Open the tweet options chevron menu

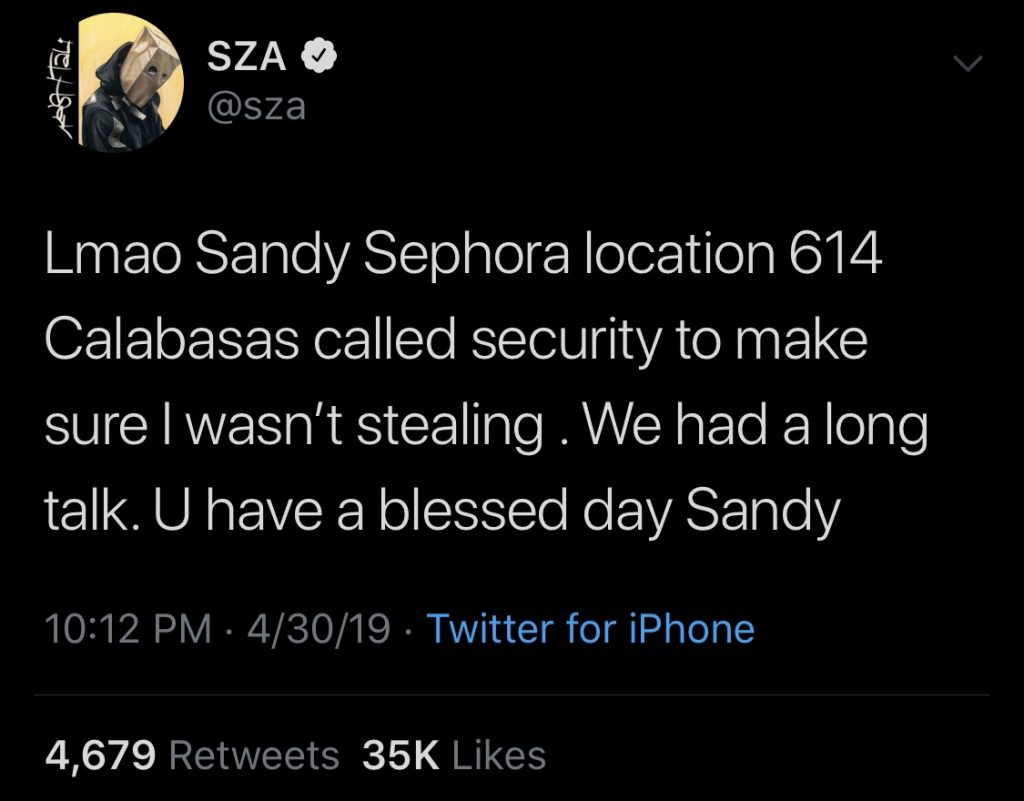tap(967, 63)
